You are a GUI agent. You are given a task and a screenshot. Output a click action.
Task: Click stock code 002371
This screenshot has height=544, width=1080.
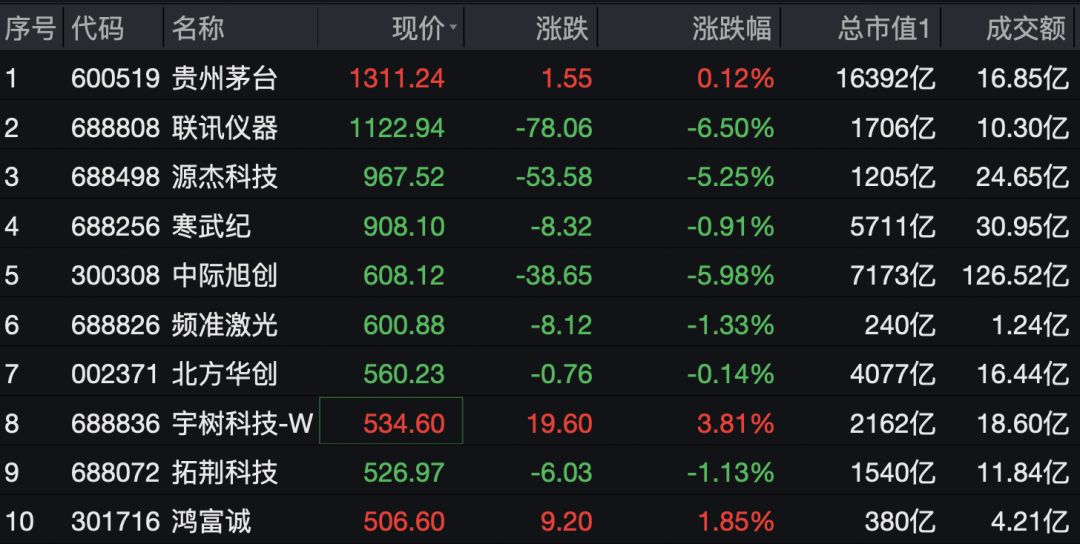(x=115, y=374)
